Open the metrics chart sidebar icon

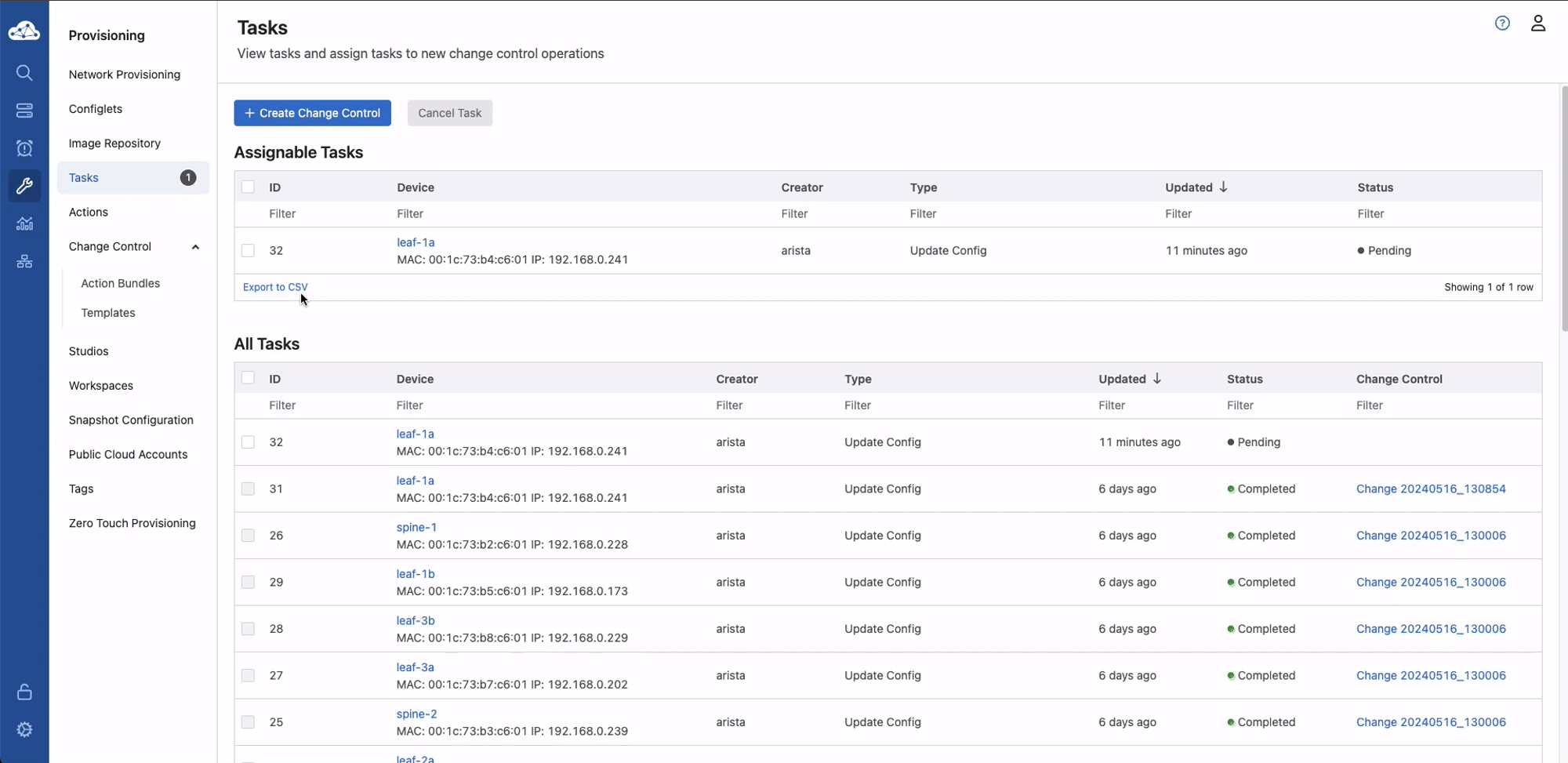coord(24,223)
